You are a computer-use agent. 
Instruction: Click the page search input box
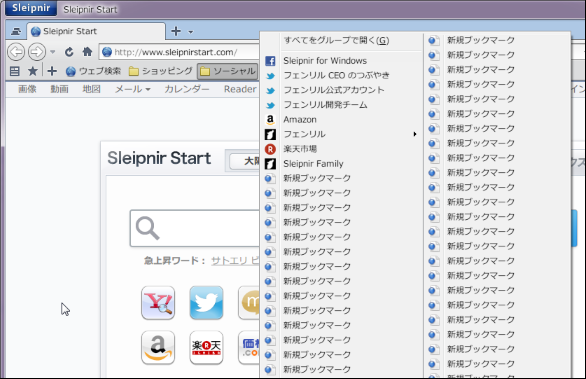click(x=195, y=228)
